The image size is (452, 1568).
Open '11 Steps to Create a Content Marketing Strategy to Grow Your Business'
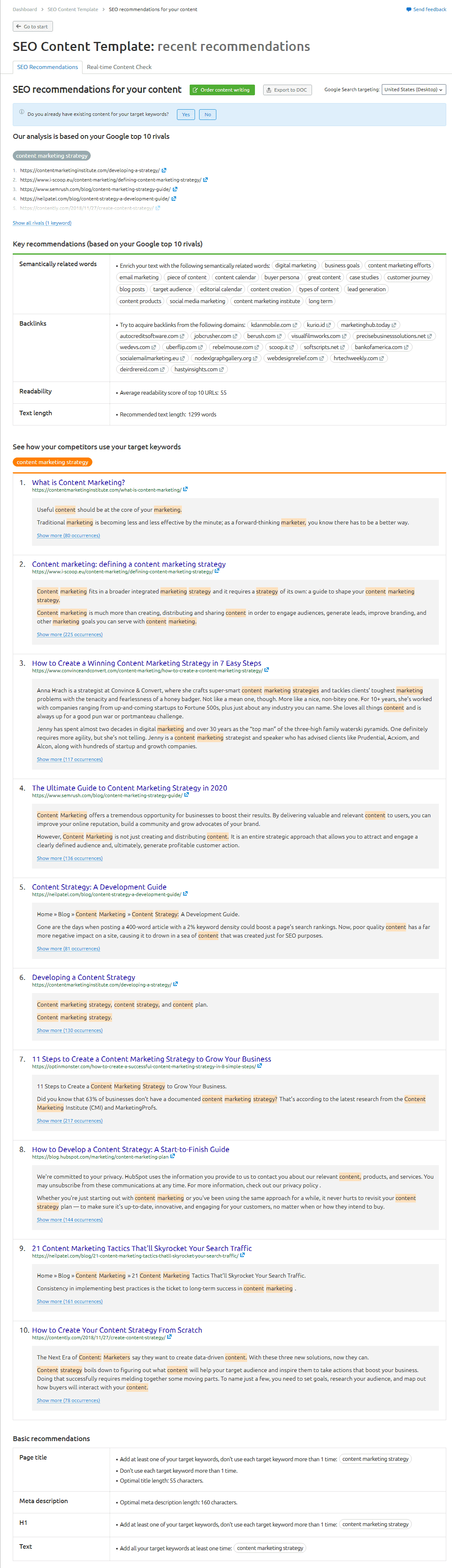(x=151, y=1059)
